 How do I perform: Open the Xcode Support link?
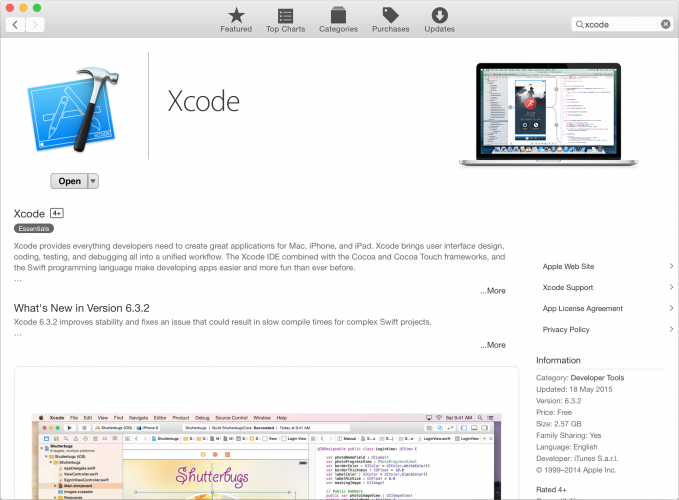(x=568, y=287)
